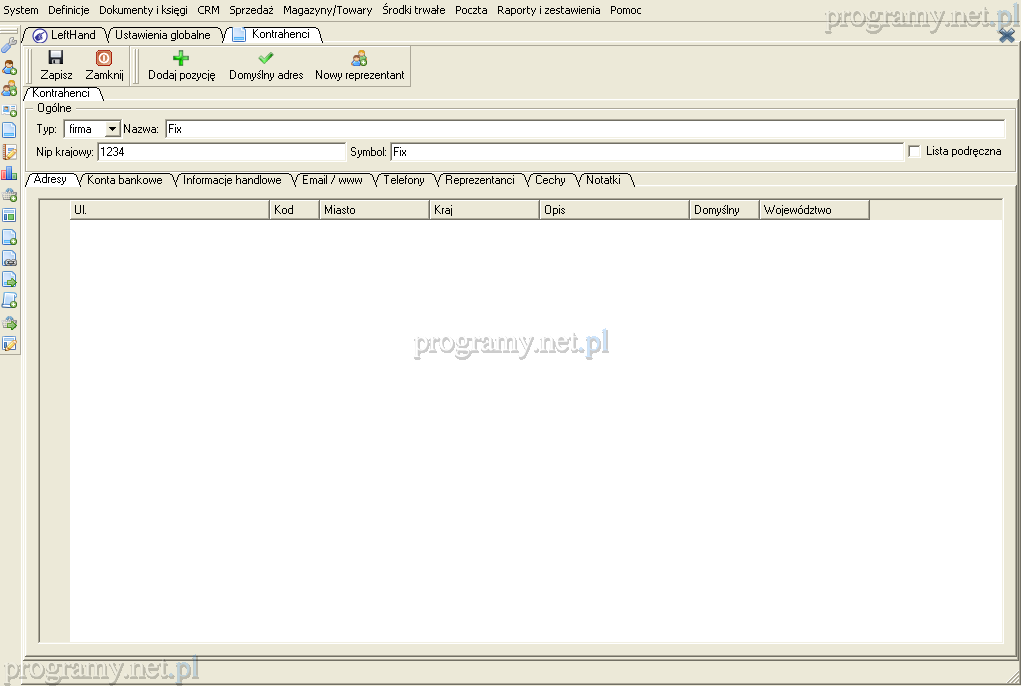Click the blue X icon at top right

(x=1007, y=35)
